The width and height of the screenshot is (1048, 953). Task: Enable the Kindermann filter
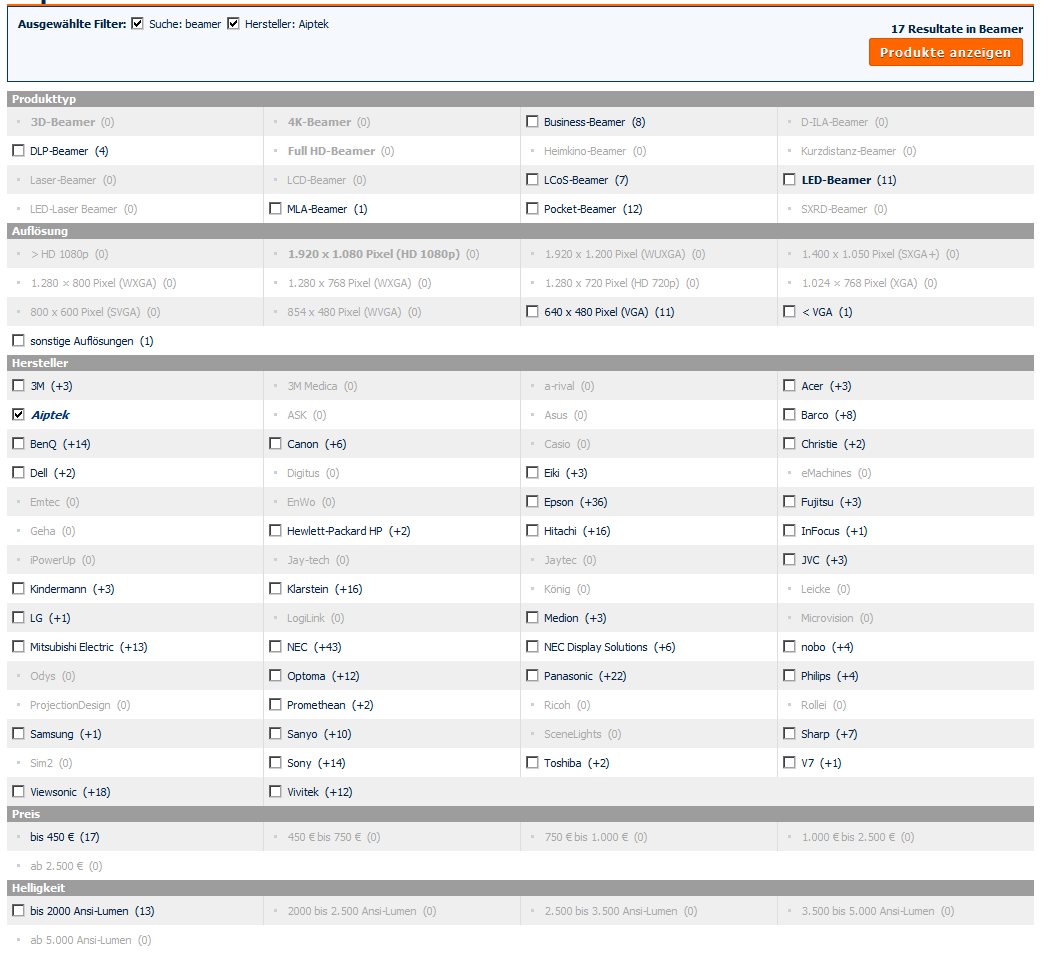click(18, 589)
